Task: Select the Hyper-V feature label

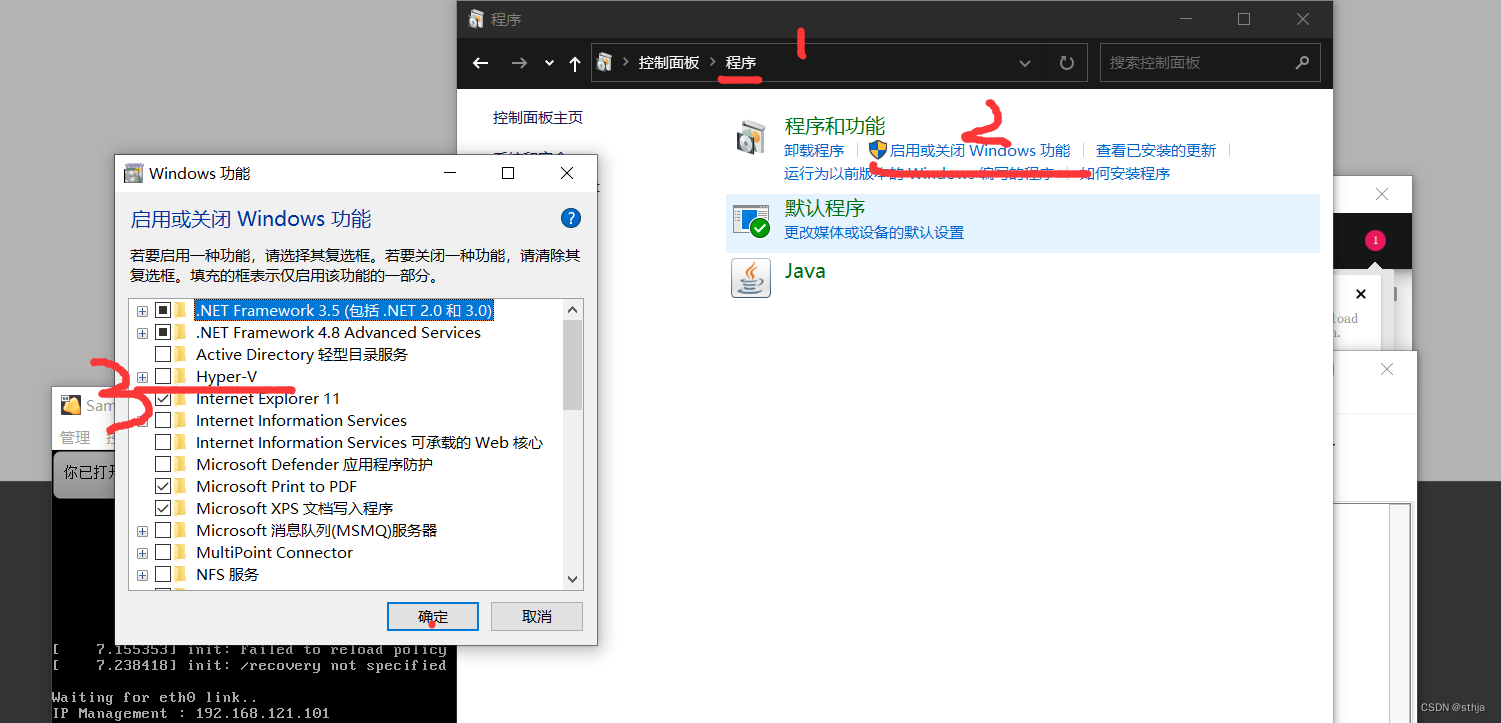Action: click(x=226, y=377)
